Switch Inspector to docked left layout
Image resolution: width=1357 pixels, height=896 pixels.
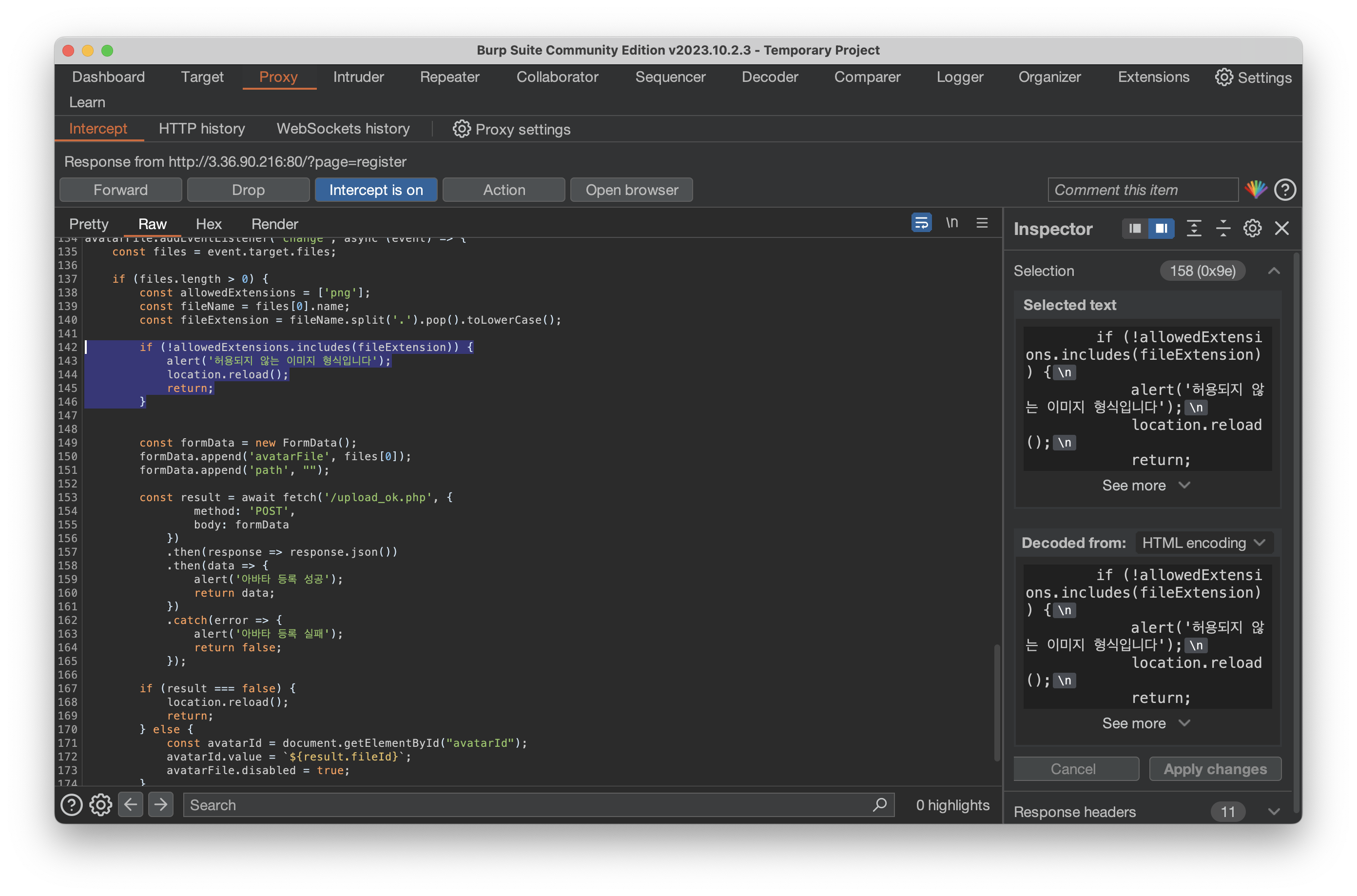(1135, 229)
